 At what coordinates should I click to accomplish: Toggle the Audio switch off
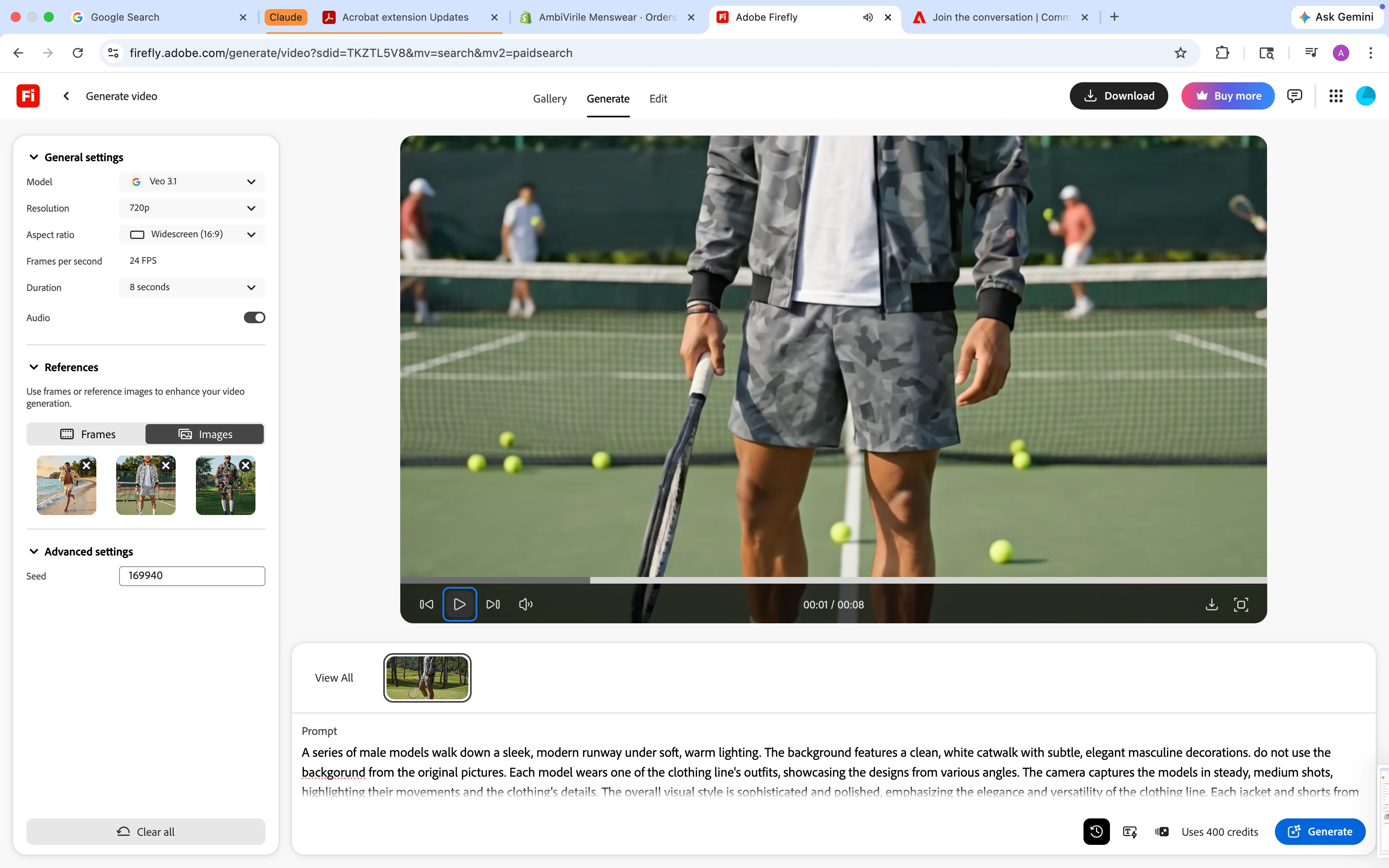click(254, 317)
